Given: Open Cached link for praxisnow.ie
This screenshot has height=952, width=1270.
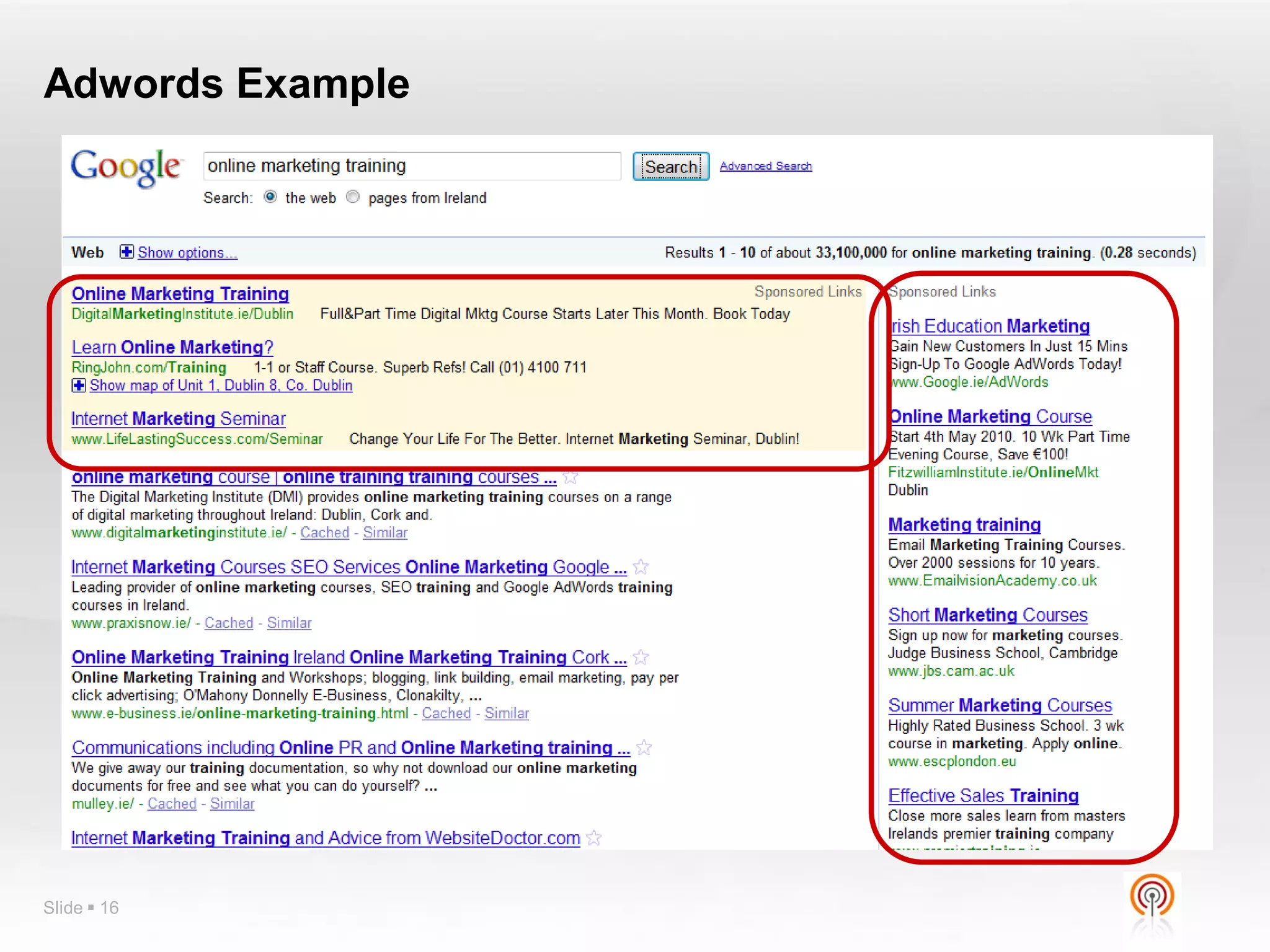Looking at the screenshot, I should 229,623.
